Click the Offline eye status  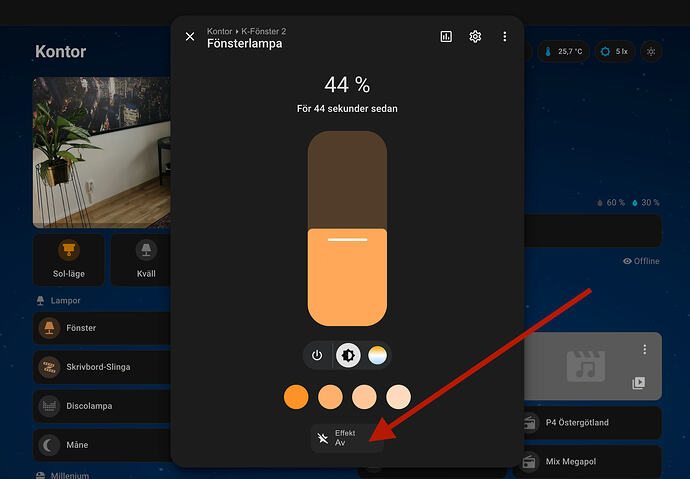641,261
